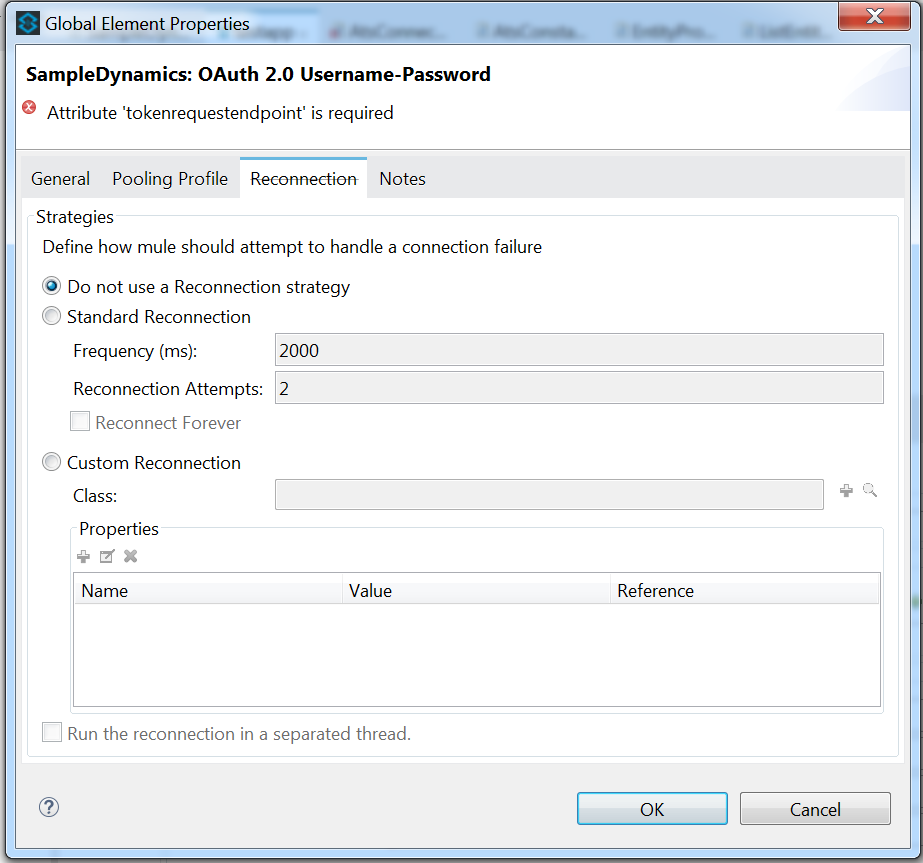Viewport: 923px width, 863px height.
Task: Add a new property with plus icon
Action: click(x=84, y=556)
